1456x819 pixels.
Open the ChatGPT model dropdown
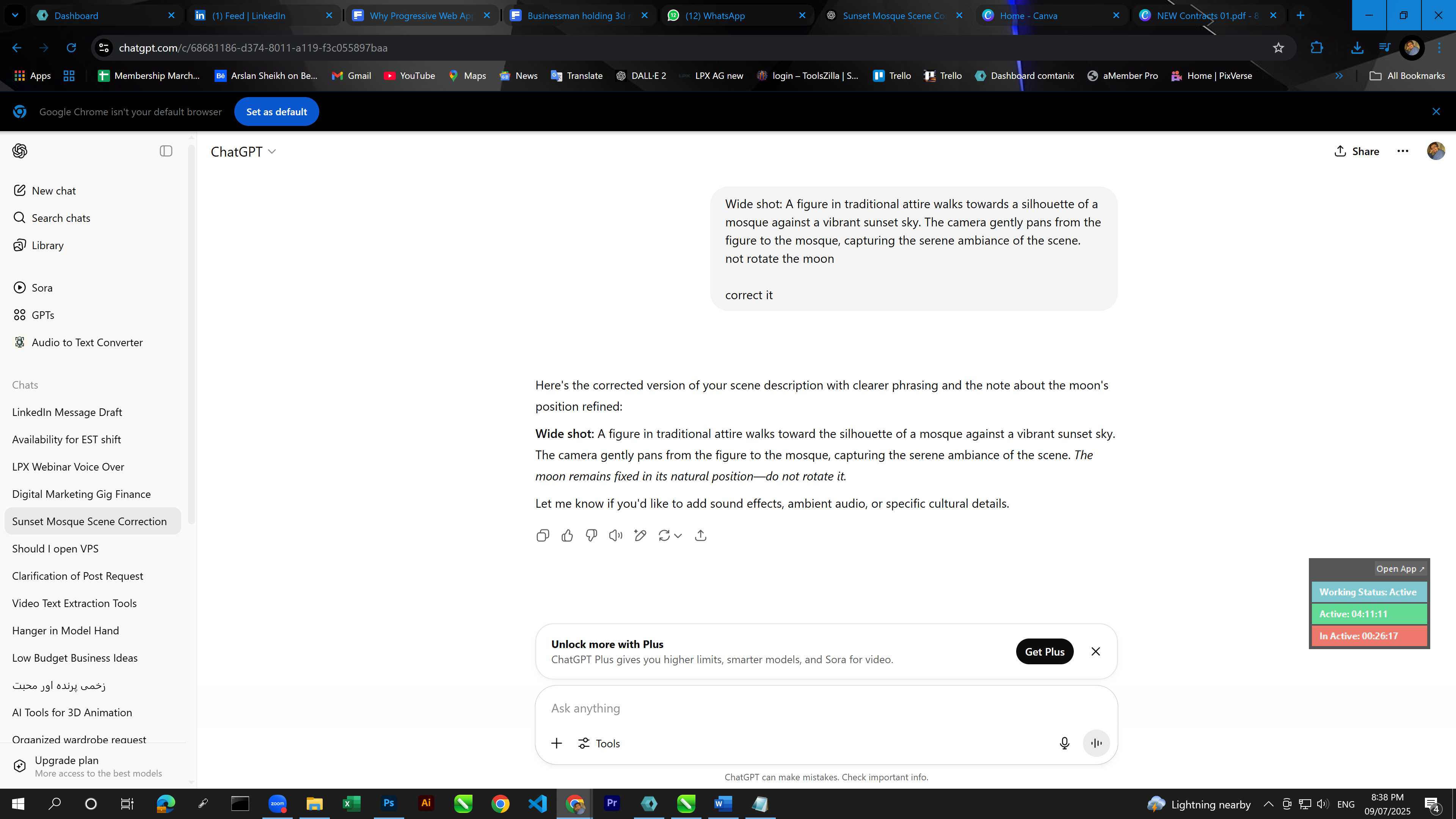[x=243, y=152]
